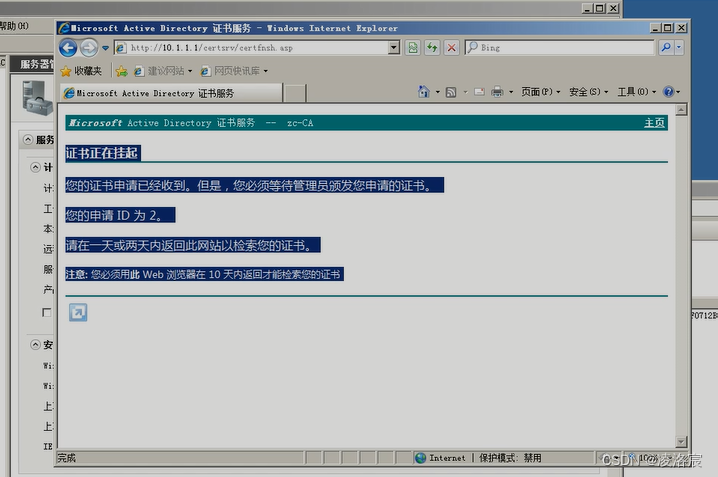Collapse the 服务 section in Server Manager

28,140
